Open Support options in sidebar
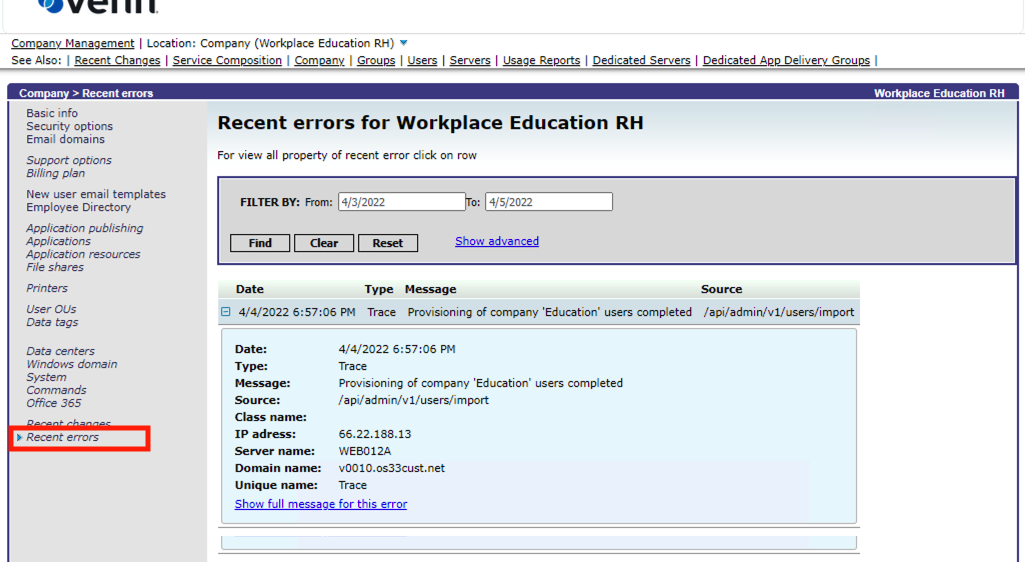 coord(69,160)
